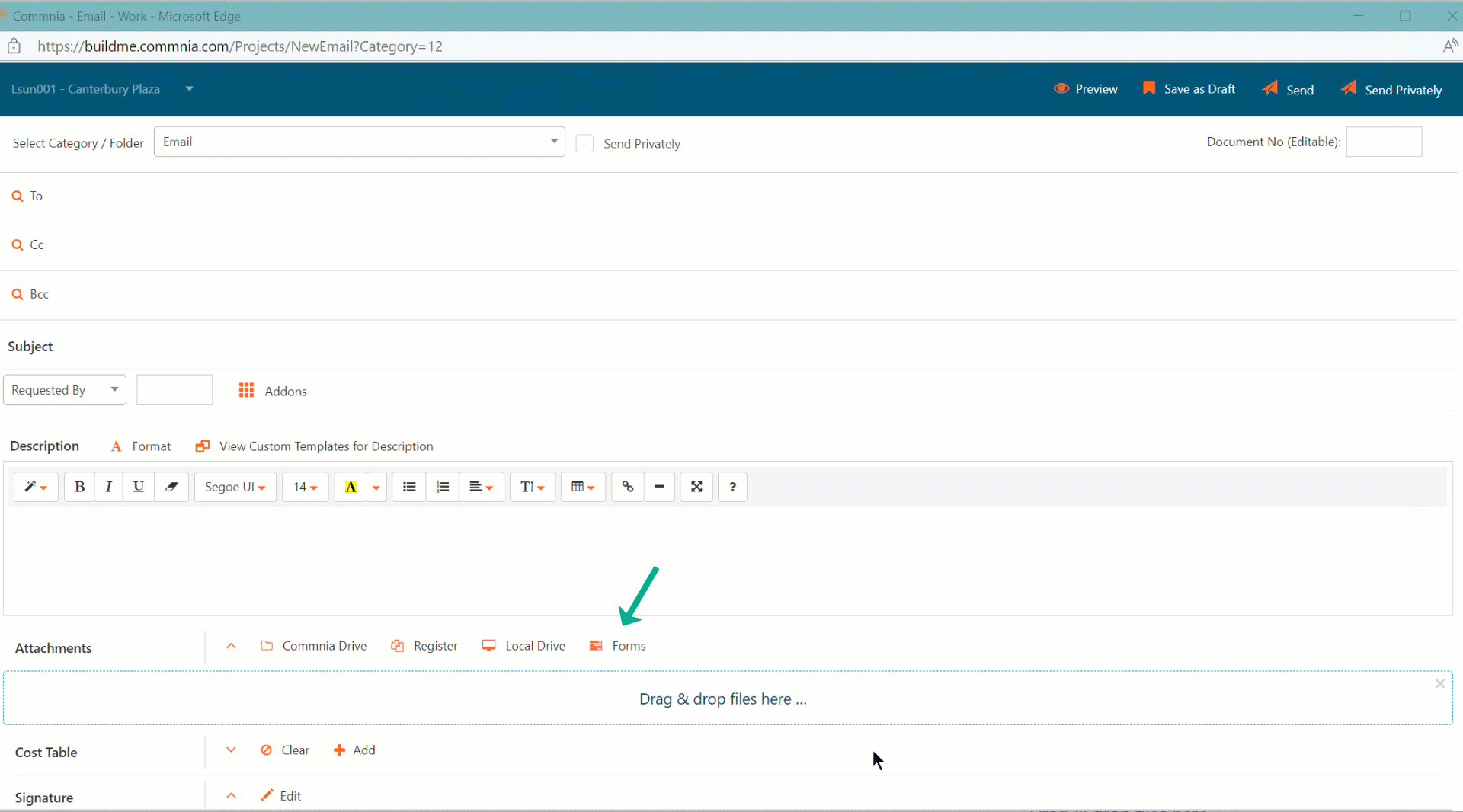Click the yellow text highlight color button
Screen dimensions: 1463x812
tap(351, 487)
